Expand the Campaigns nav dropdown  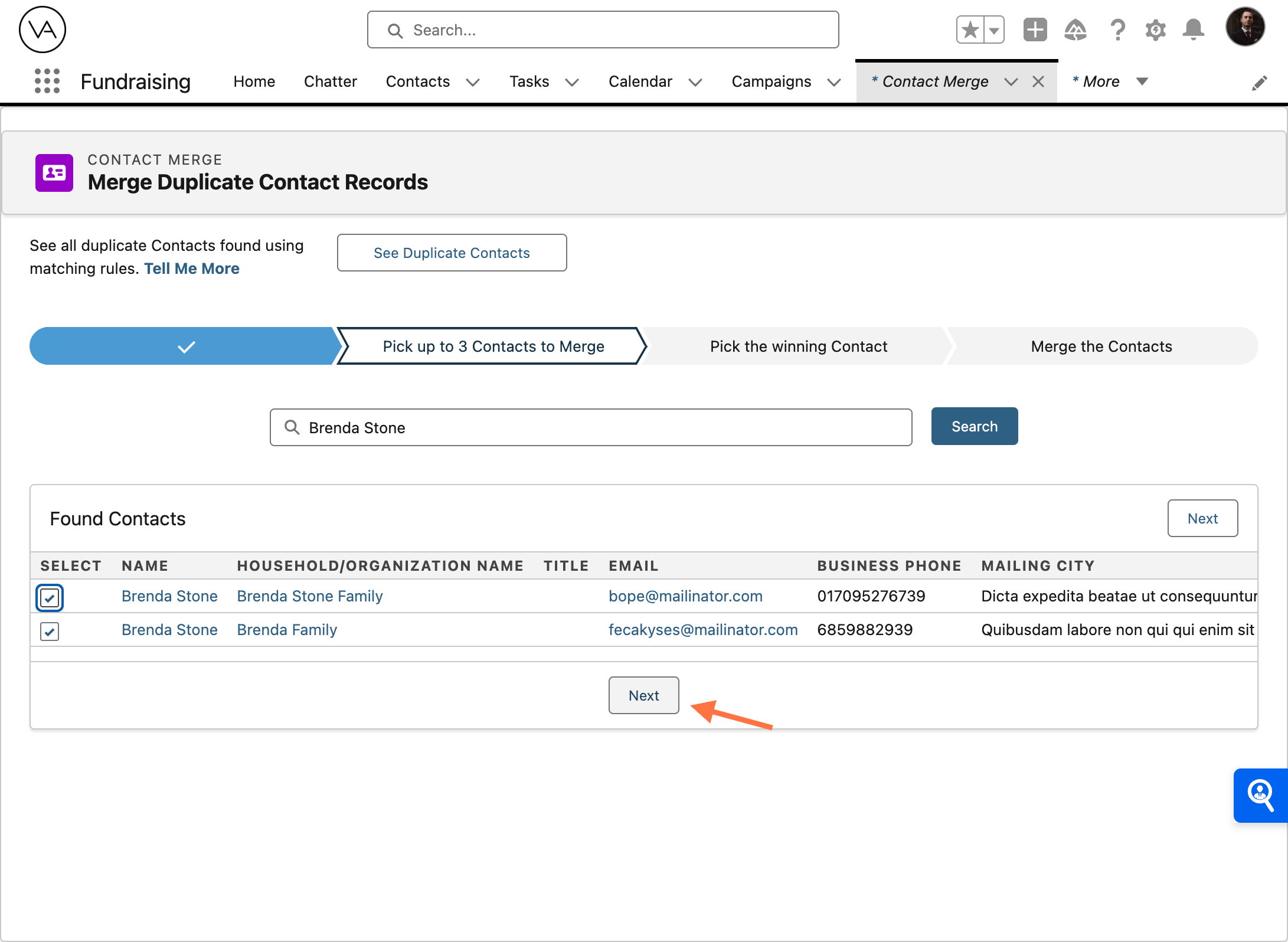tap(833, 82)
